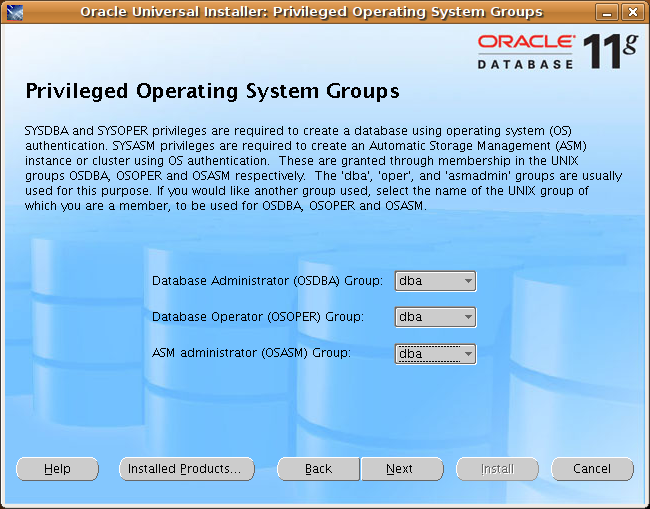Click the SYSDBA and SYSOPER description paragraph

tap(323, 168)
